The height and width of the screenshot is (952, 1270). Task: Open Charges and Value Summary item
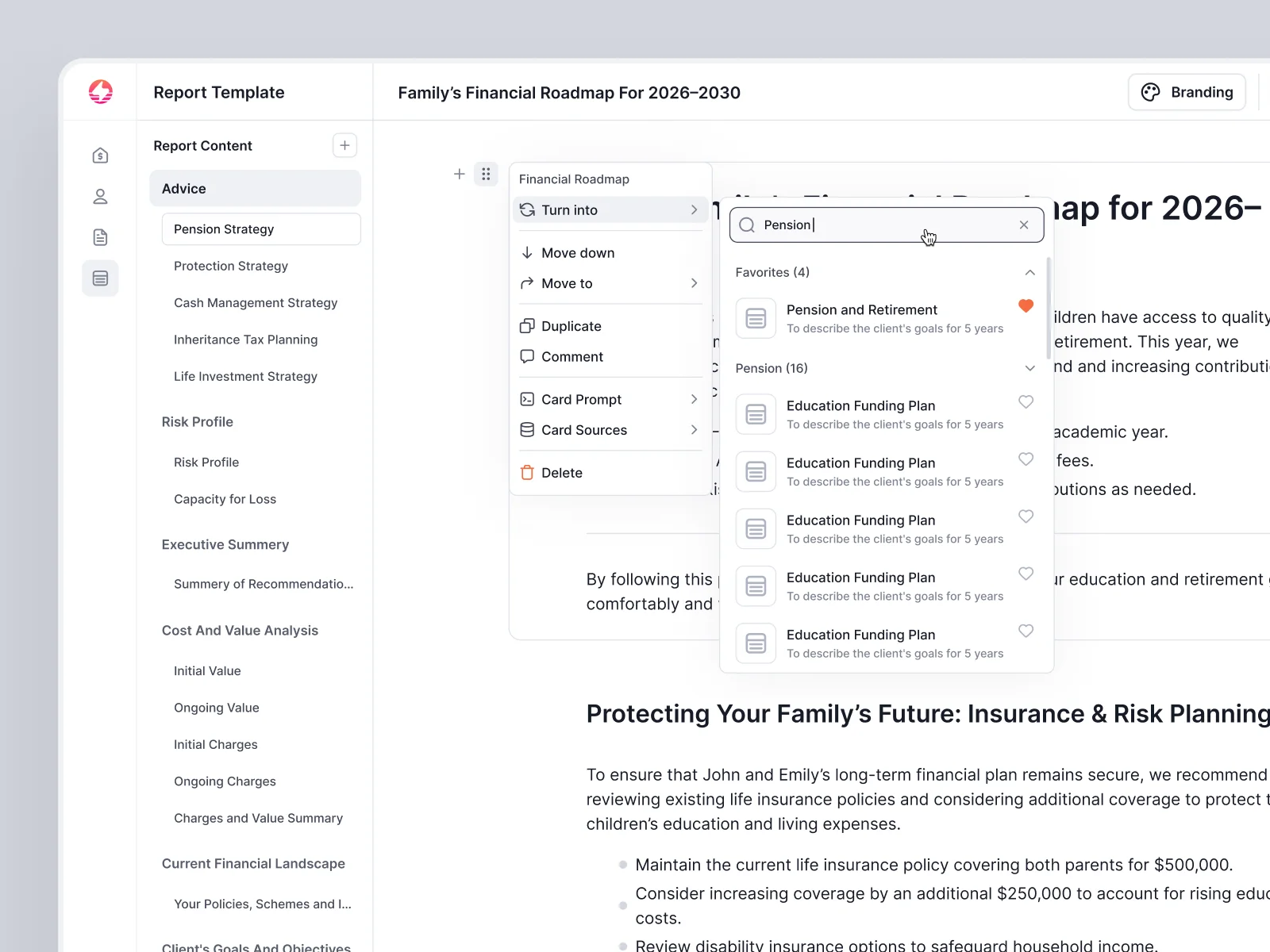(259, 819)
